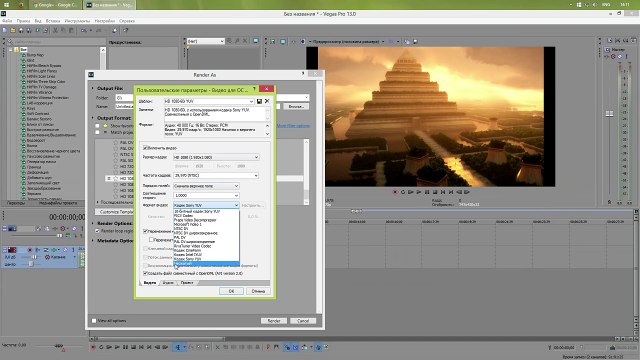640x360 pixels.
Task: Click the Loop playback icon in timeline transport bar
Action: pyautogui.click(x=101, y=347)
